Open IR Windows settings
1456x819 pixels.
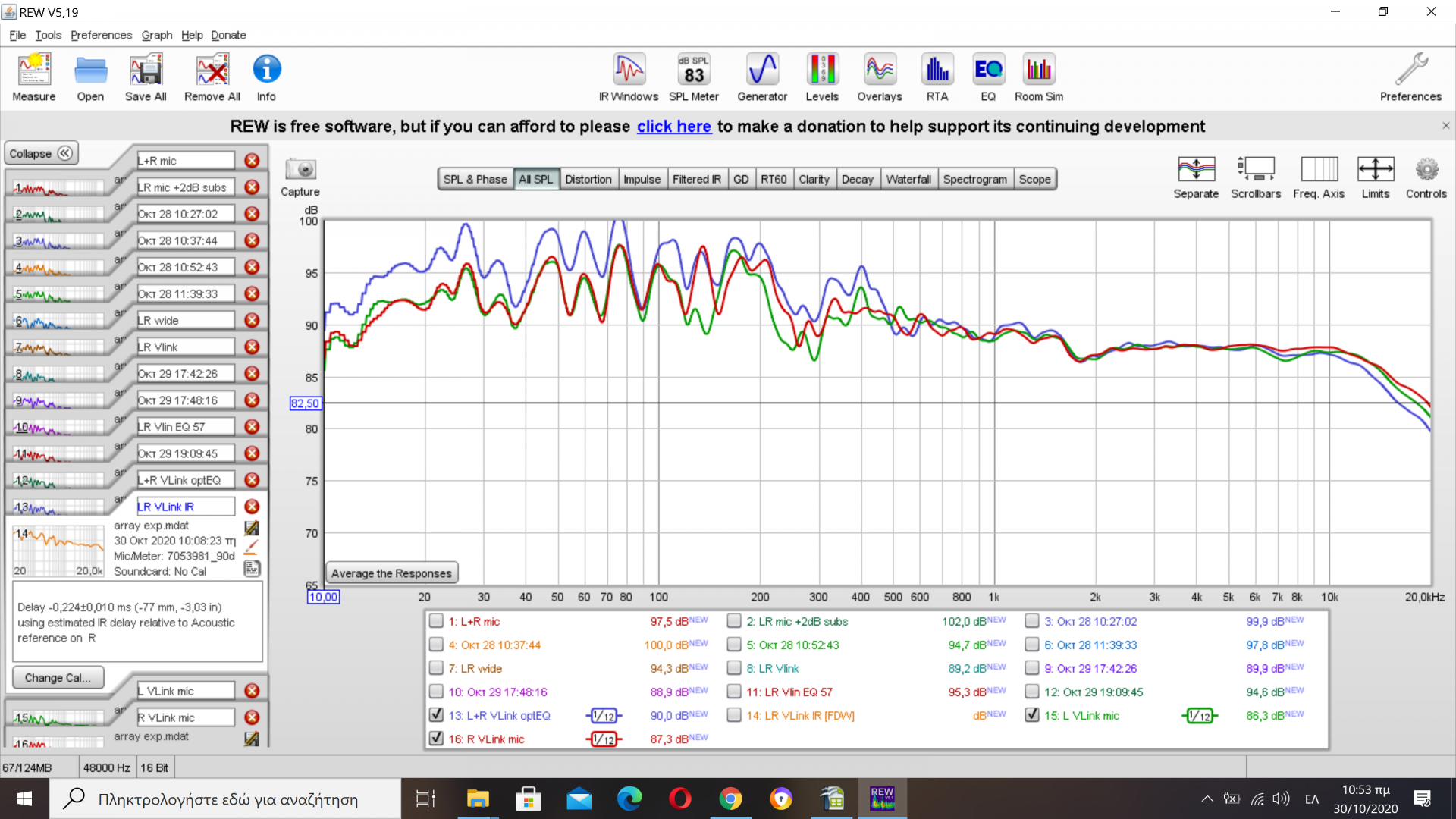pyautogui.click(x=629, y=77)
